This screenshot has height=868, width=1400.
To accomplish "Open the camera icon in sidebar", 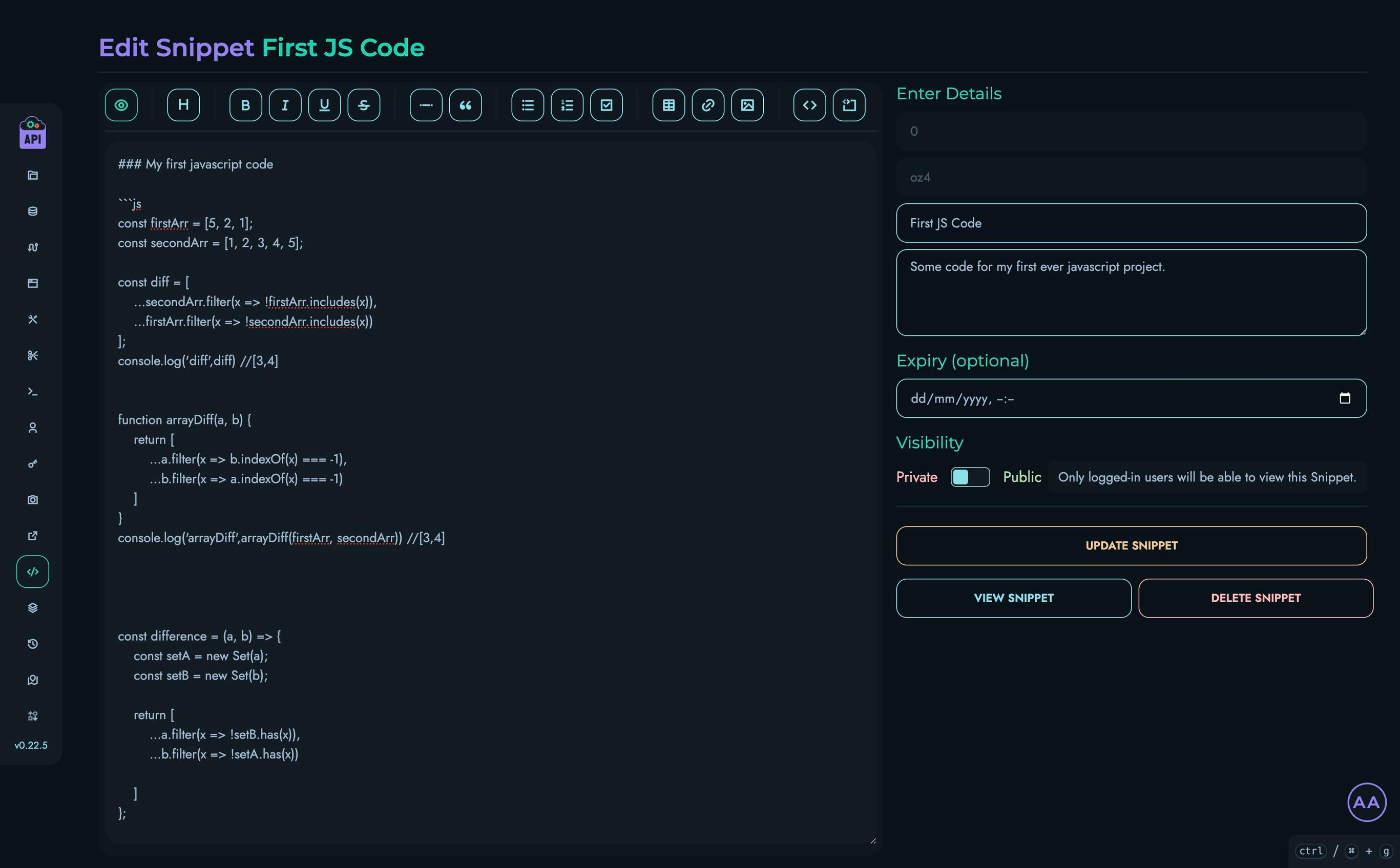I will (33, 499).
